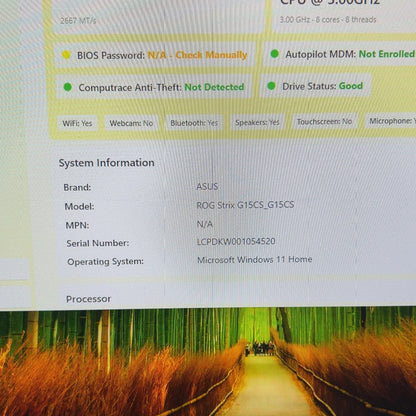Select the WiFi: Yes badge
Image resolution: width=416 pixels, height=416 pixels.
77,123
